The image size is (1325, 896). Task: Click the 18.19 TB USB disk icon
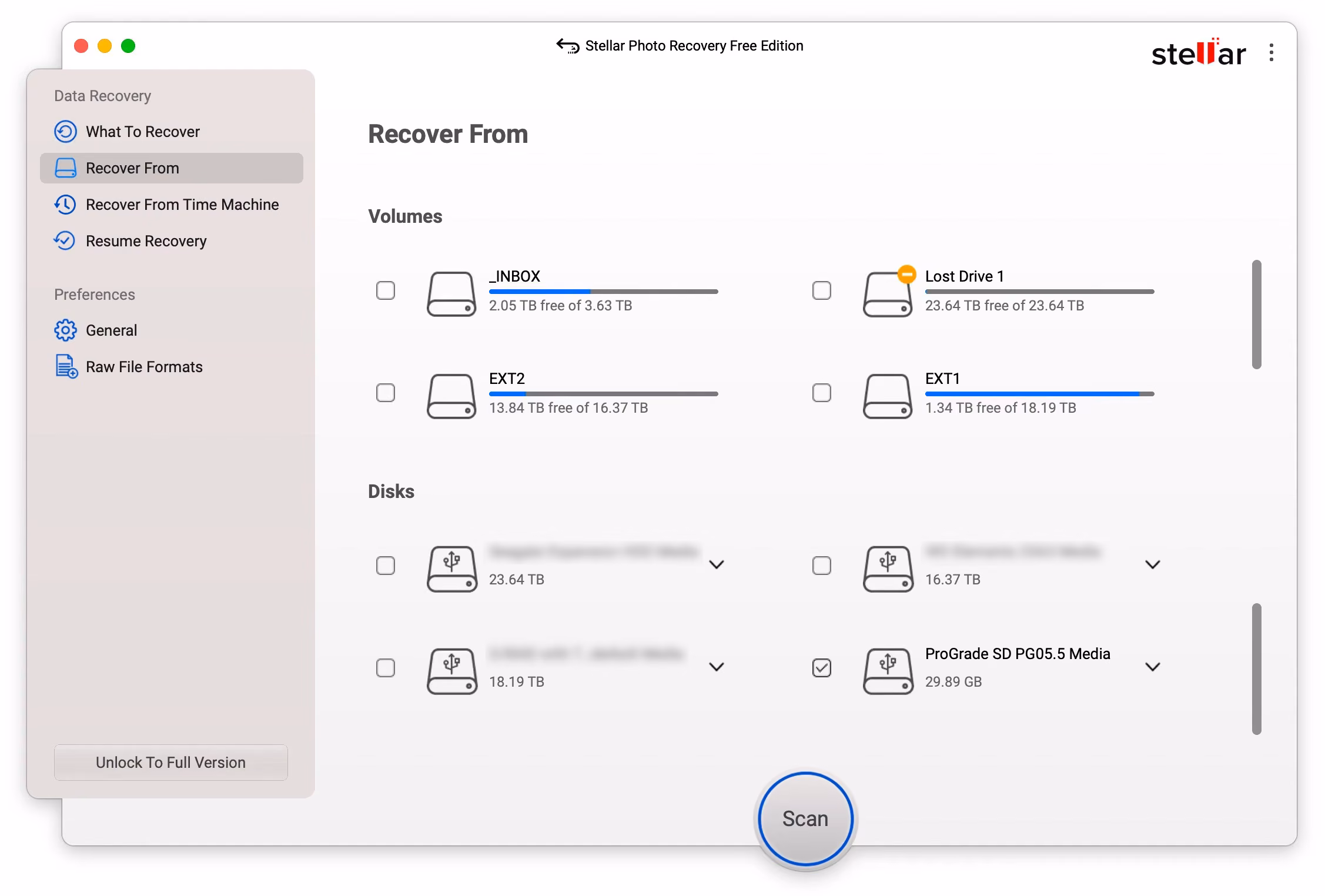(451, 671)
